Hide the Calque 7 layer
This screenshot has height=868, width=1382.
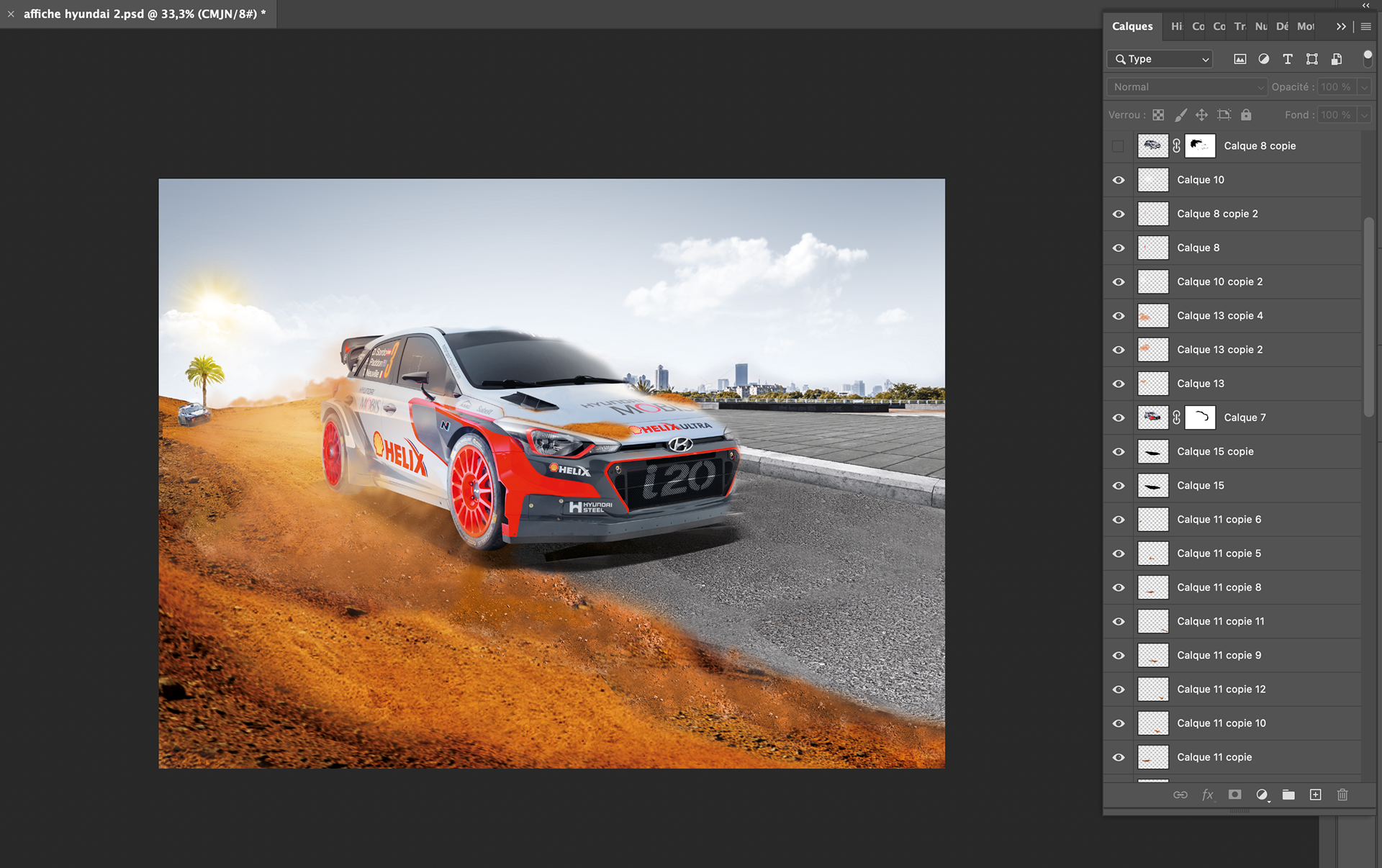click(1118, 417)
